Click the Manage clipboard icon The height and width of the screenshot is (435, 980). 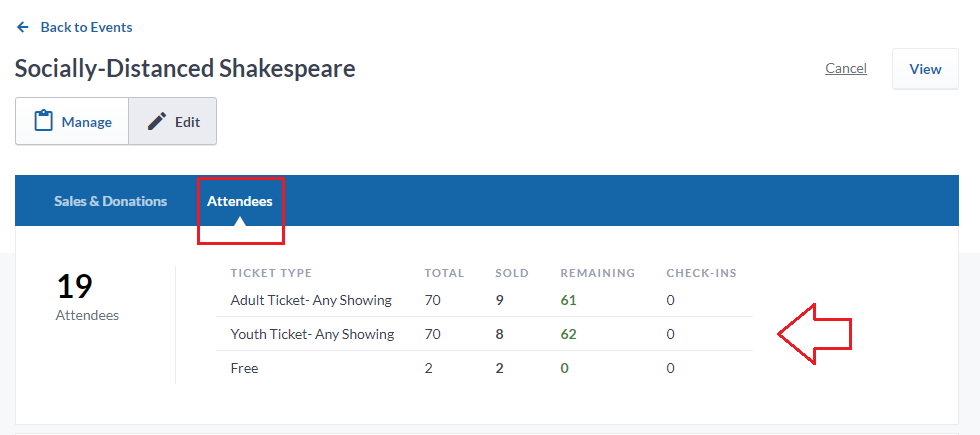43,121
